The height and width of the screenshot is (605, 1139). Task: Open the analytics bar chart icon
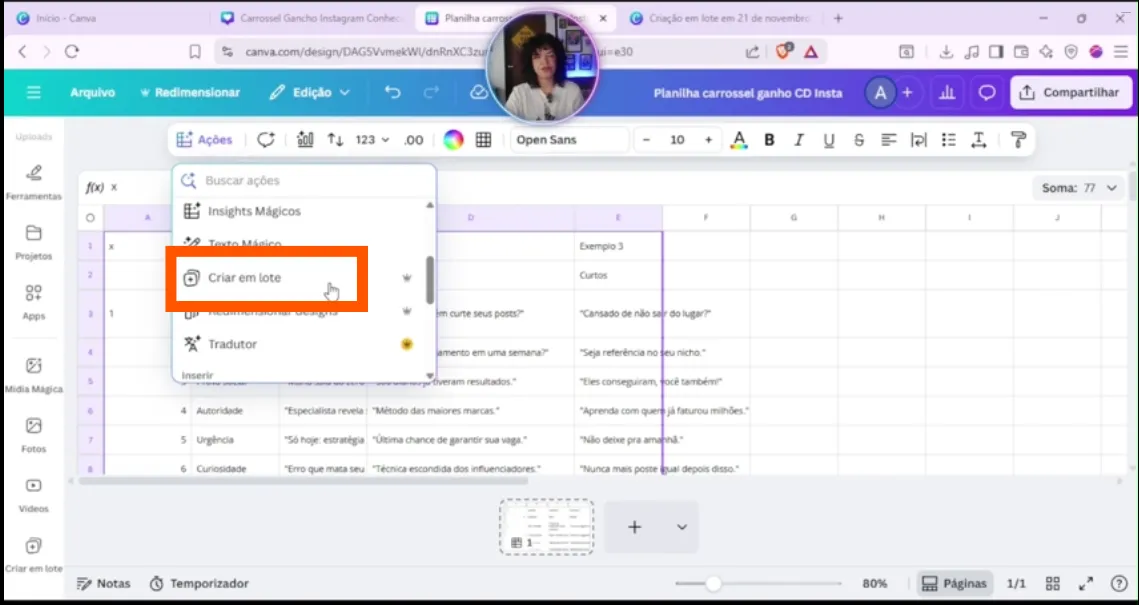coord(945,93)
